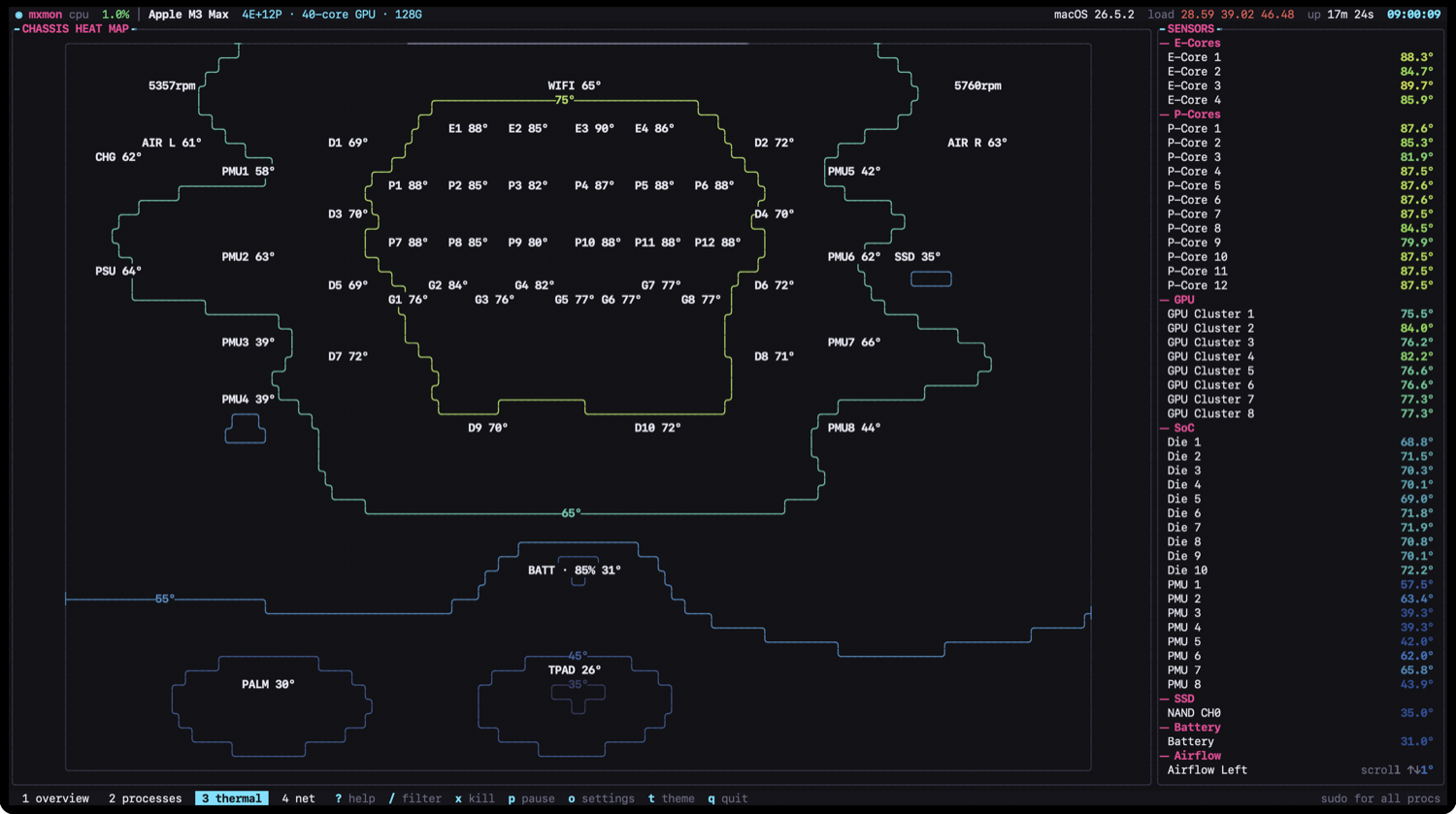Click the x kill command
Screen dimensions: 1456x814
(475, 798)
